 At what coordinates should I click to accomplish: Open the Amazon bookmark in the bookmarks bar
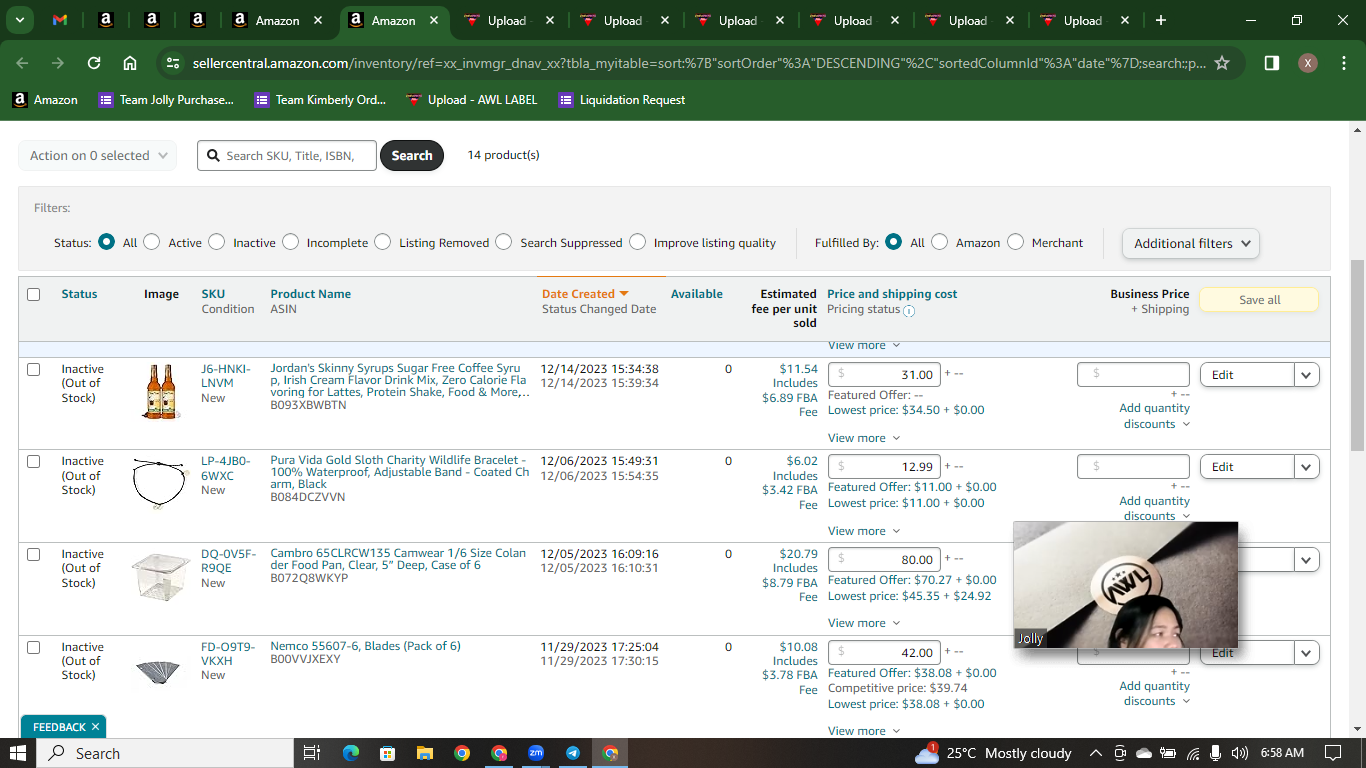tap(45, 100)
